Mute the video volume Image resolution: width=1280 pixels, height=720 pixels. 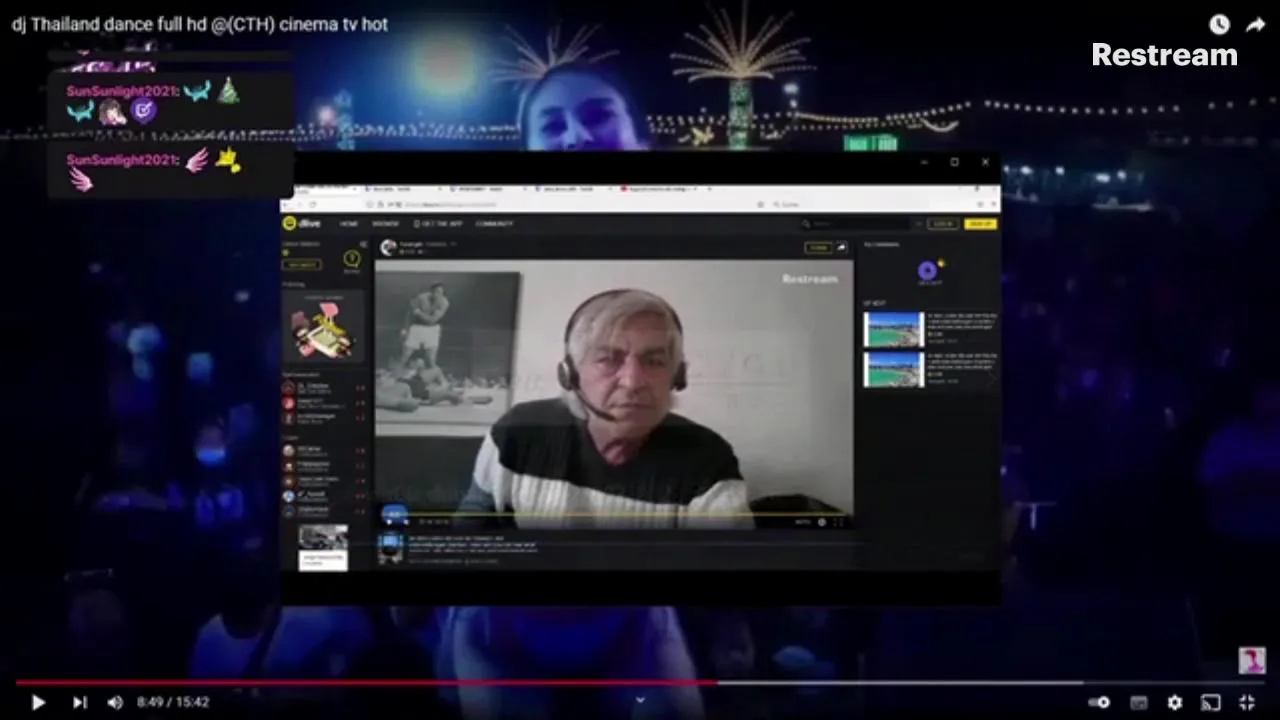(x=115, y=703)
